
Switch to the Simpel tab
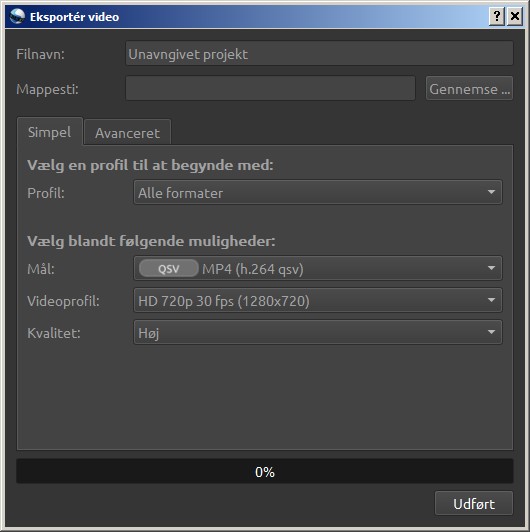(x=50, y=132)
